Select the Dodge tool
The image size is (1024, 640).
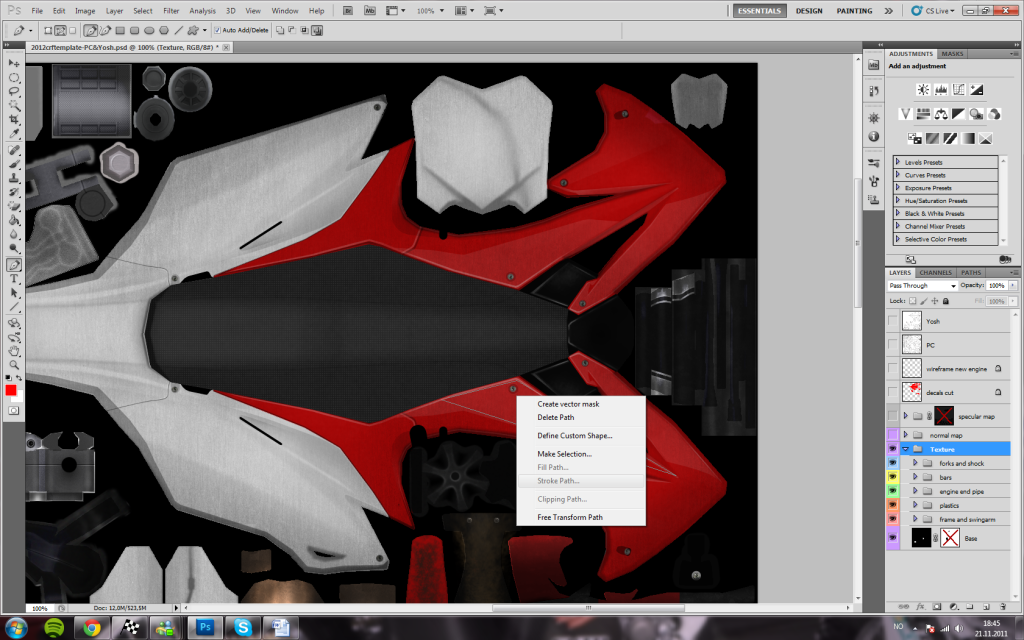[14, 249]
